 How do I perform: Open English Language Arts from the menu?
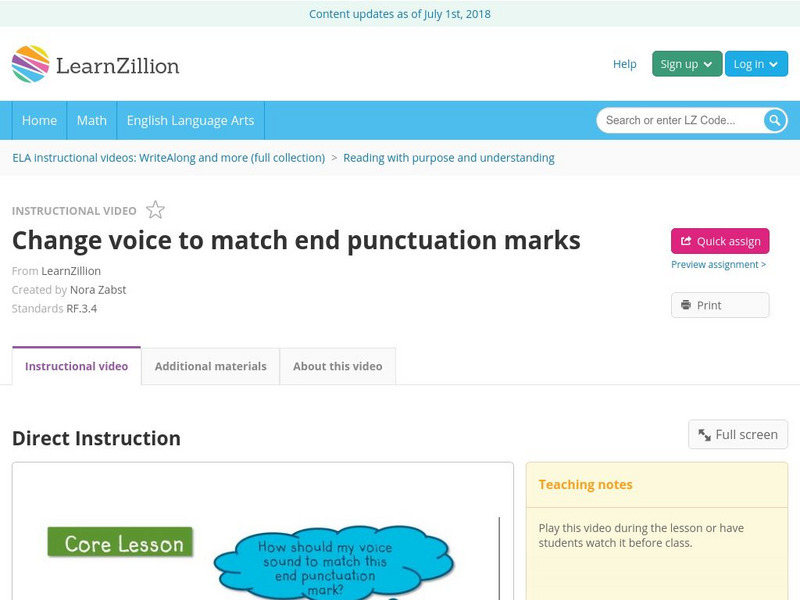(194, 120)
